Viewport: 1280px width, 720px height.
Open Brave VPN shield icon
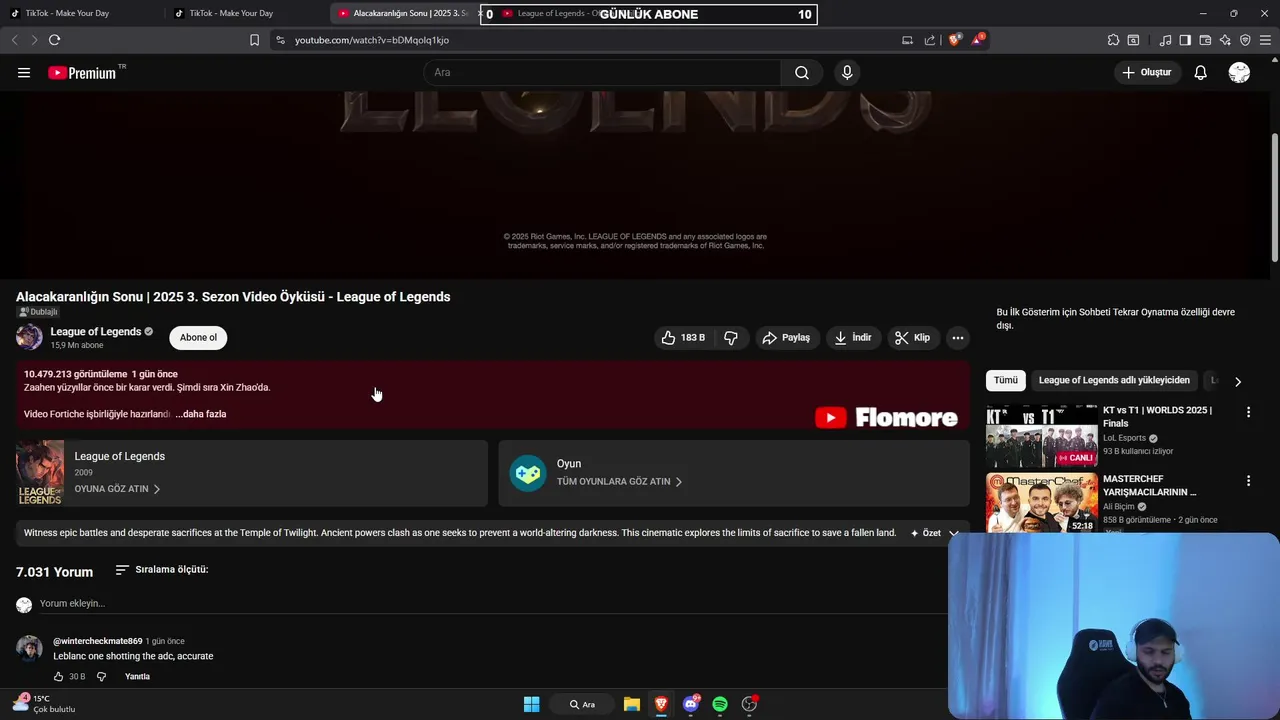1245,40
